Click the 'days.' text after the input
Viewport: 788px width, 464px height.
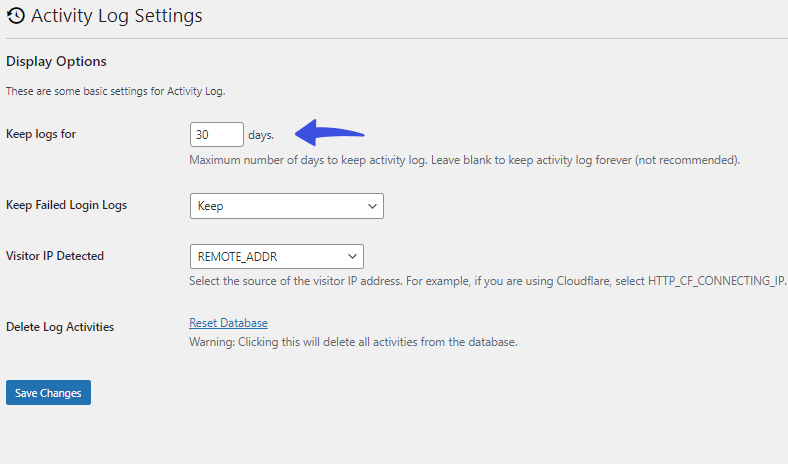click(261, 135)
